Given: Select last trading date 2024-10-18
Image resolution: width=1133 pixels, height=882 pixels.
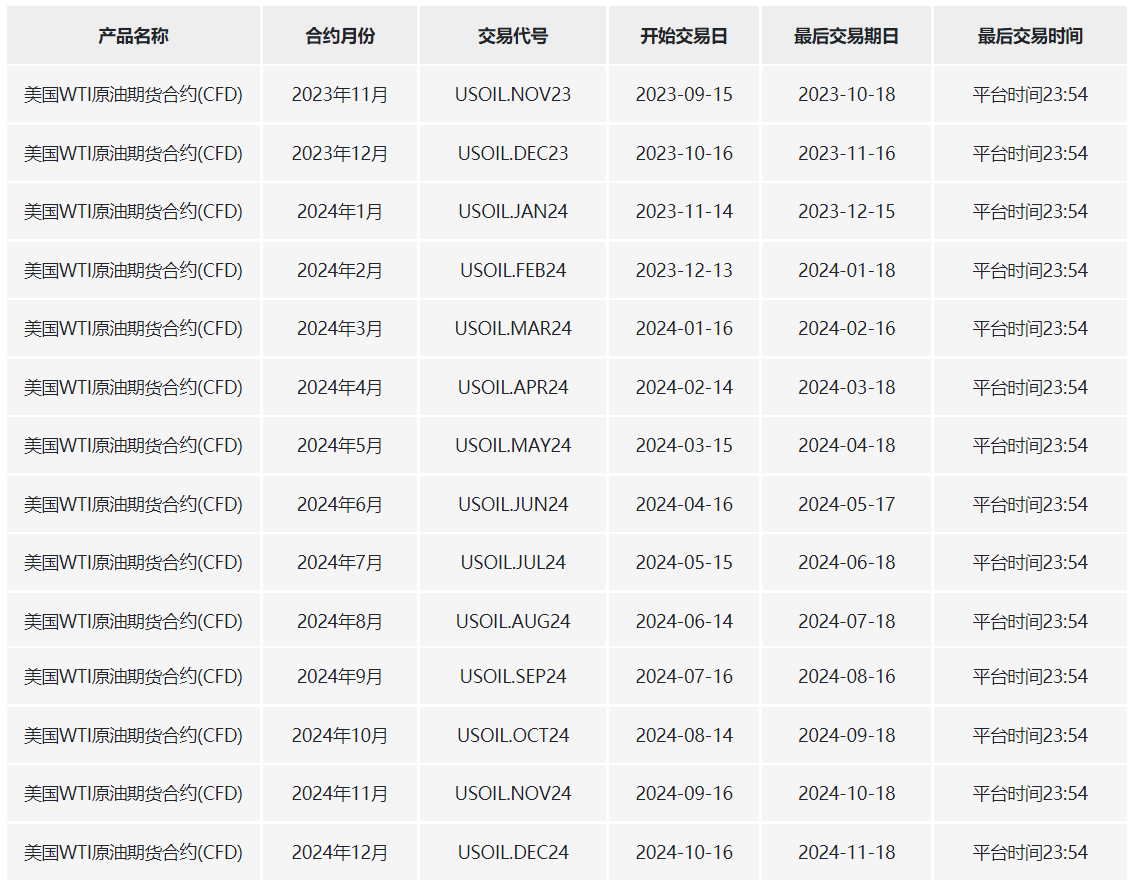Looking at the screenshot, I should coord(846,794).
